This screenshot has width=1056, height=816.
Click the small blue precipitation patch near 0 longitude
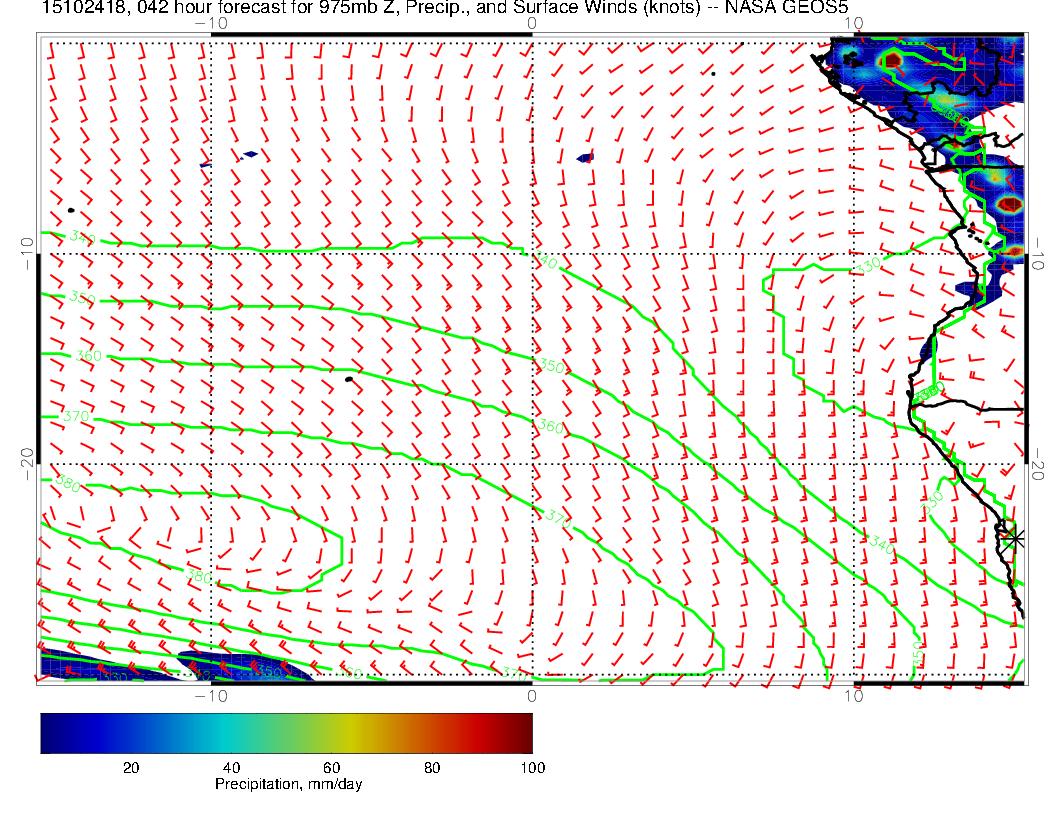coord(585,158)
